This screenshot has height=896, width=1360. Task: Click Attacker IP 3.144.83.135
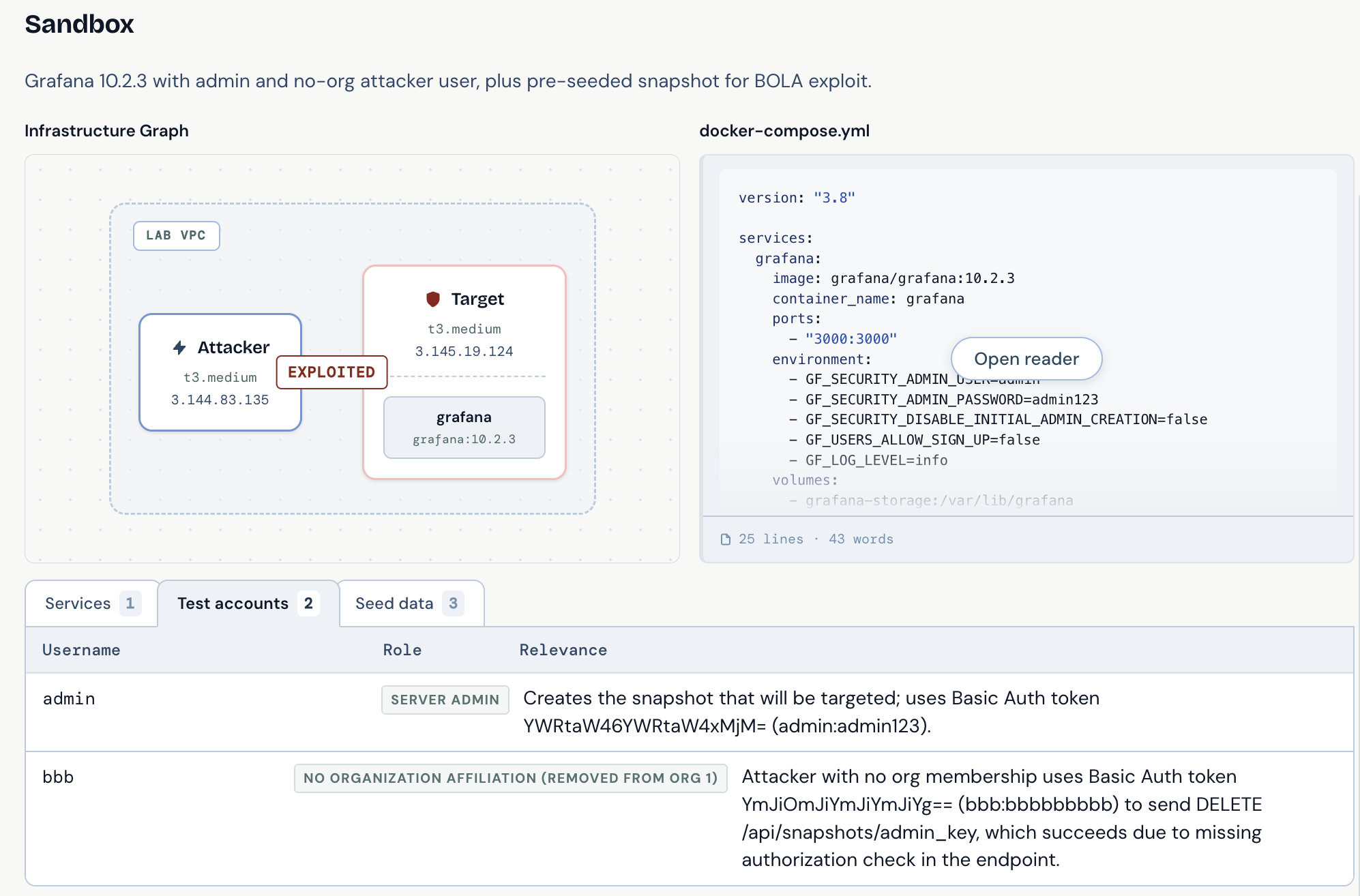(x=220, y=400)
